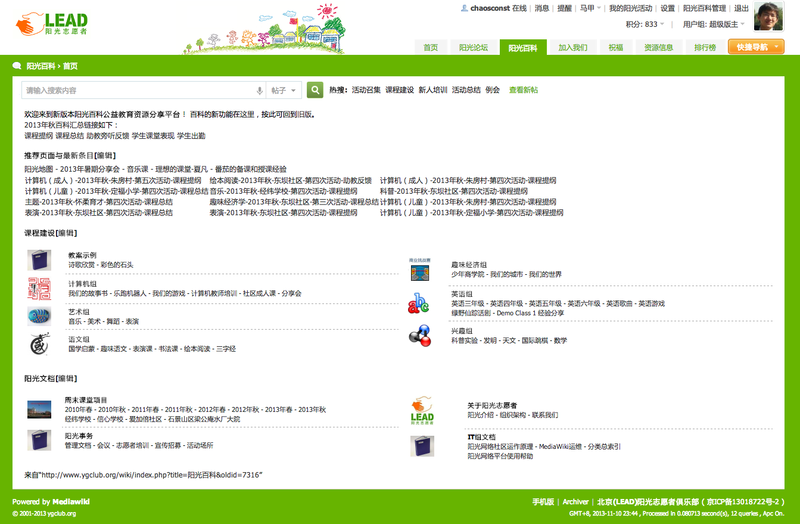Click the user avatar photo
The height and width of the screenshot is (524, 800).
tap(772, 16)
